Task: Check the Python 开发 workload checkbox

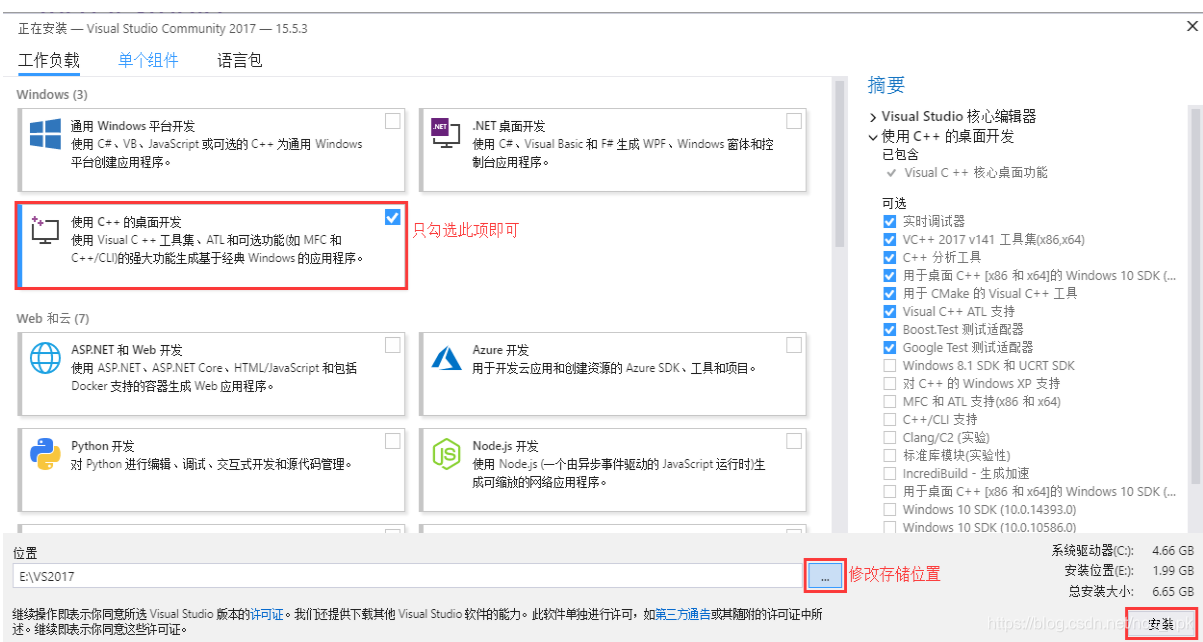Action: pyautogui.click(x=393, y=441)
